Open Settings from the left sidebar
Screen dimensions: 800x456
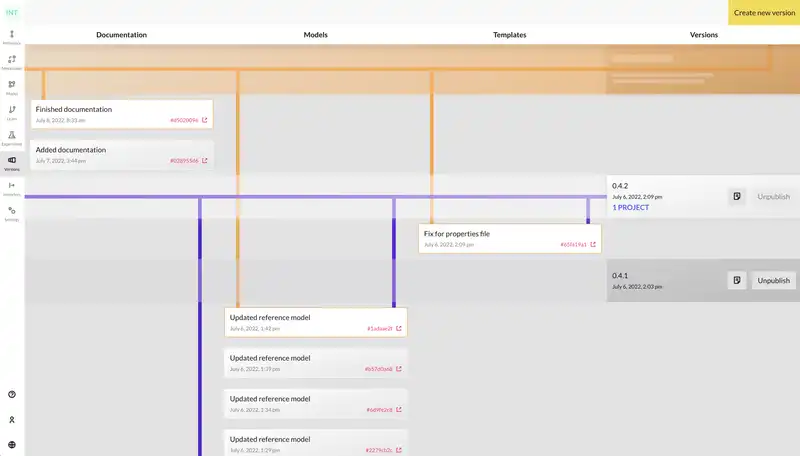coord(12,212)
